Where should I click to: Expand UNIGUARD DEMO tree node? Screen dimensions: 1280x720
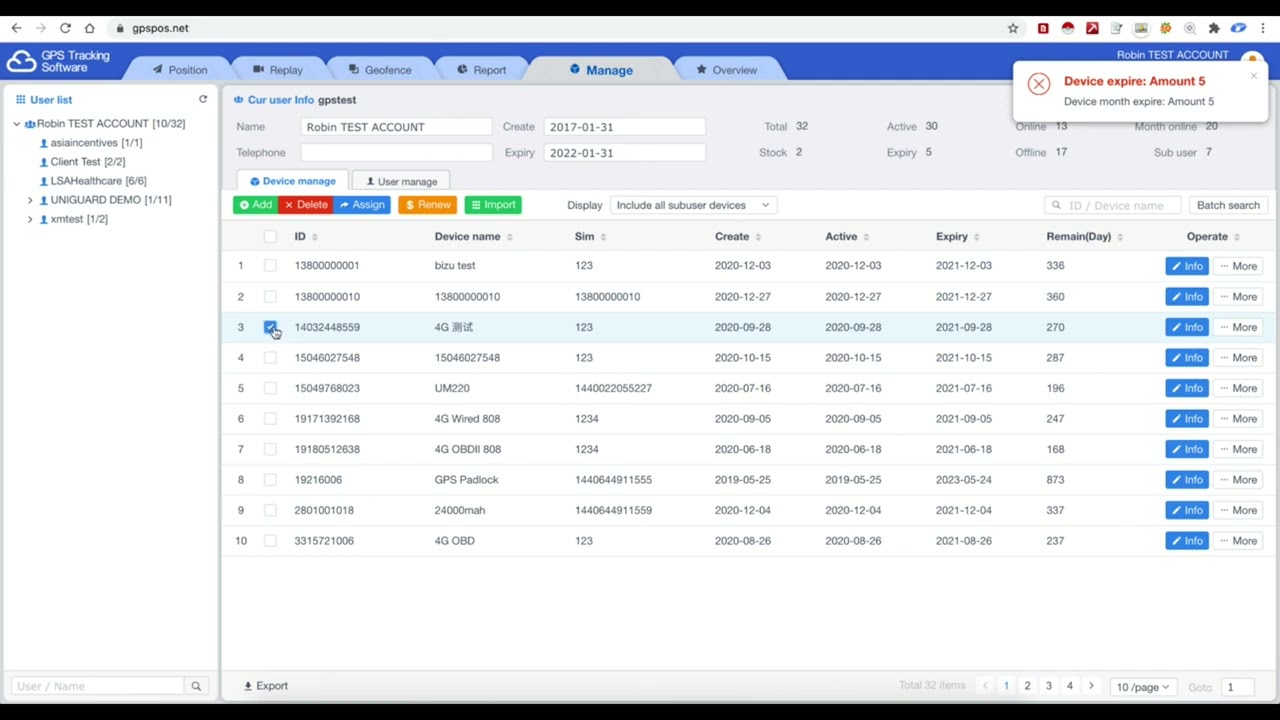pyautogui.click(x=30, y=200)
